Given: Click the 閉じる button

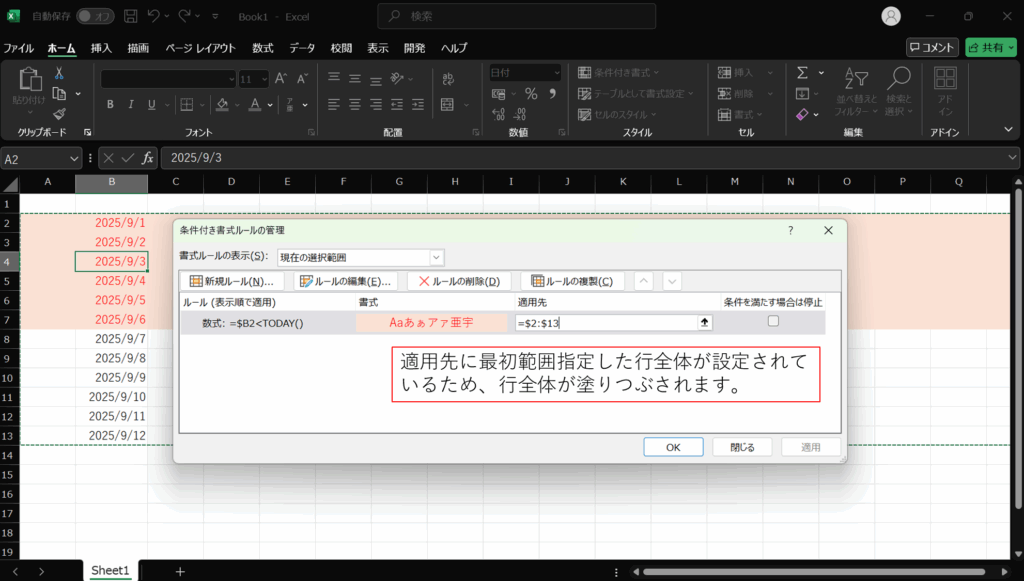Looking at the screenshot, I should (743, 447).
